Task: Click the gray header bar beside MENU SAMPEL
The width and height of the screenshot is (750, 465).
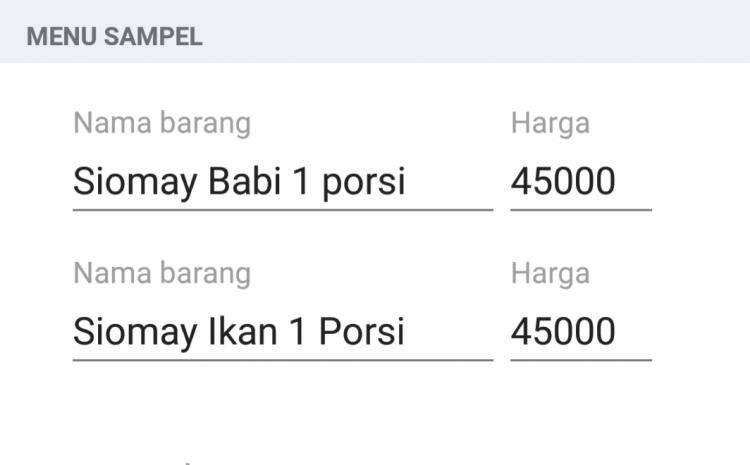Action: tap(476, 32)
